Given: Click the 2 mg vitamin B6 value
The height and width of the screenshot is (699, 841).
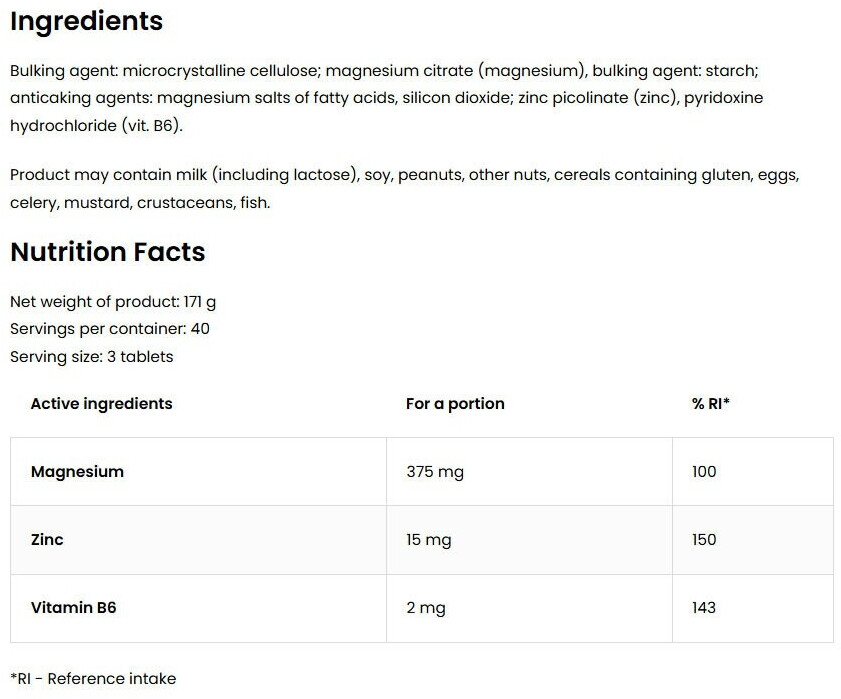Looking at the screenshot, I should click(426, 608).
